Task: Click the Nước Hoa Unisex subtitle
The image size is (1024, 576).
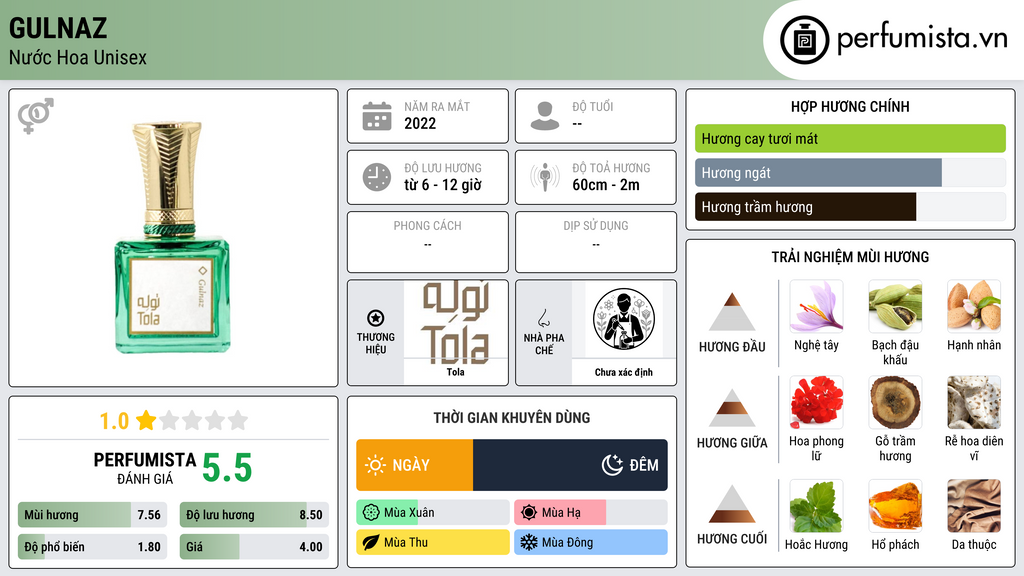Action: click(78, 57)
